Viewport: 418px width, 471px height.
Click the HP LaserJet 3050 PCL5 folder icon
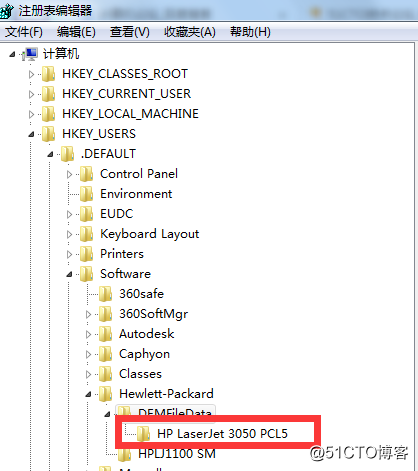(x=144, y=434)
